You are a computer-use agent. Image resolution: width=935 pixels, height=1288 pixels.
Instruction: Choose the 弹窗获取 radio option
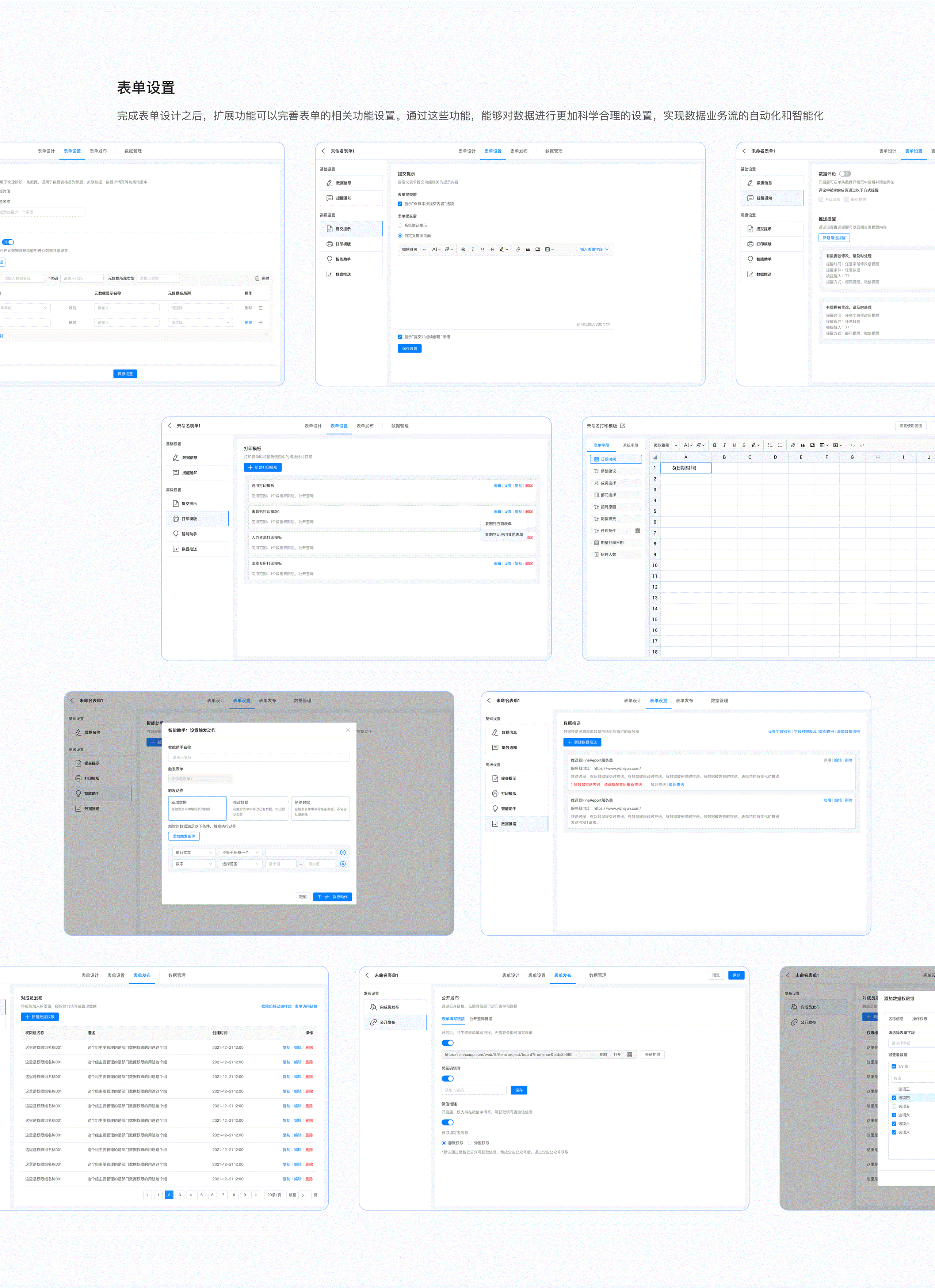coord(469,1143)
